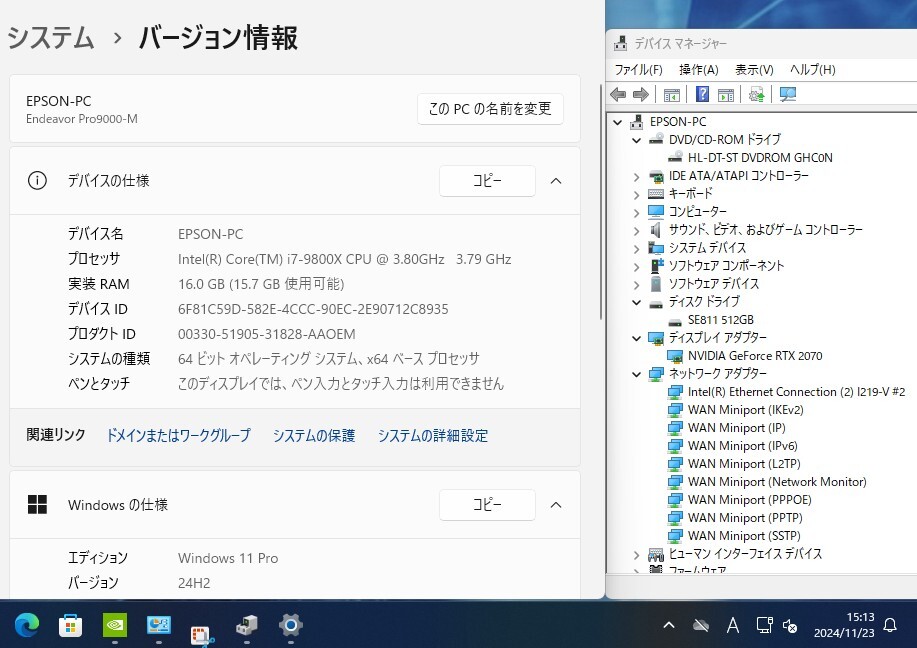917x648 pixels.
Task: Select WAN Miniport (IKEv2)
Action: 745,410
